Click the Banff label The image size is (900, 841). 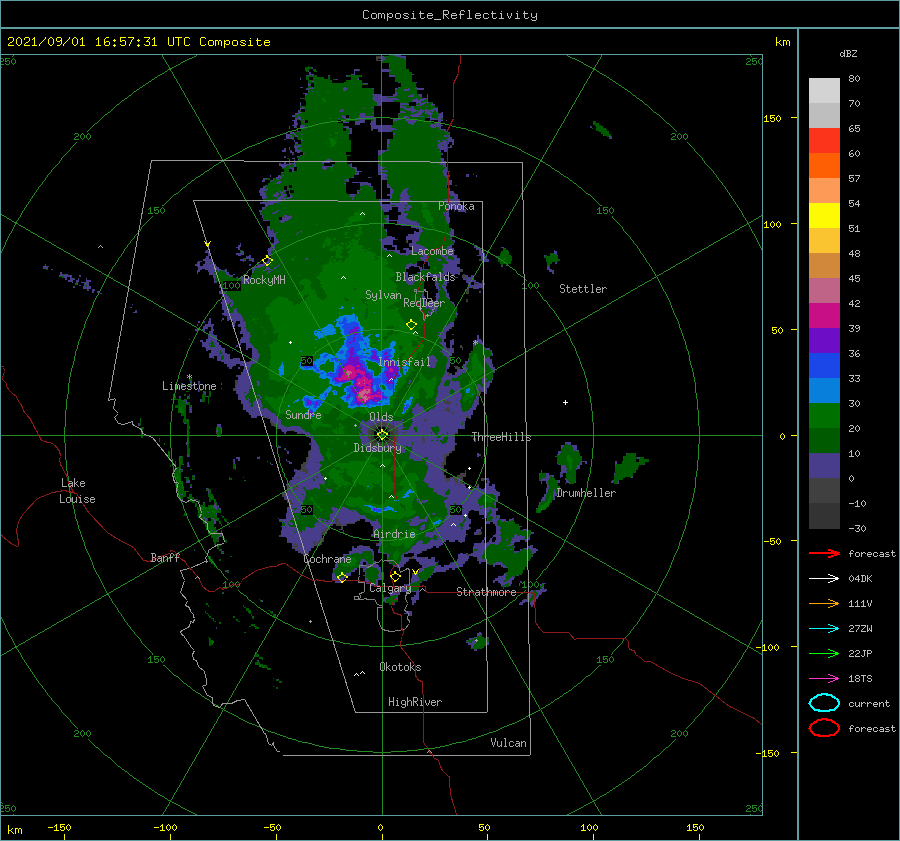pyautogui.click(x=165, y=557)
